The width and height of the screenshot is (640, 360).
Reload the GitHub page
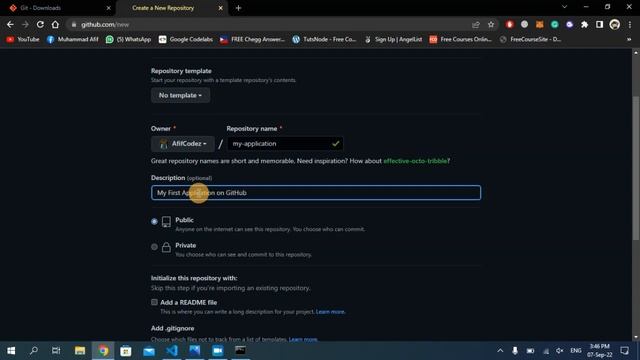pos(40,24)
